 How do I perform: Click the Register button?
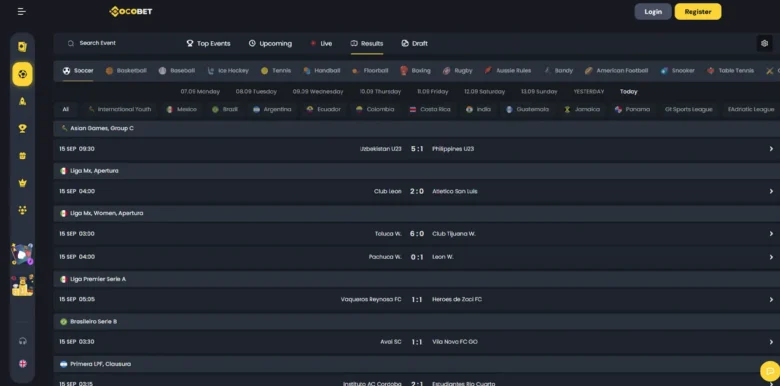pyautogui.click(x=698, y=11)
